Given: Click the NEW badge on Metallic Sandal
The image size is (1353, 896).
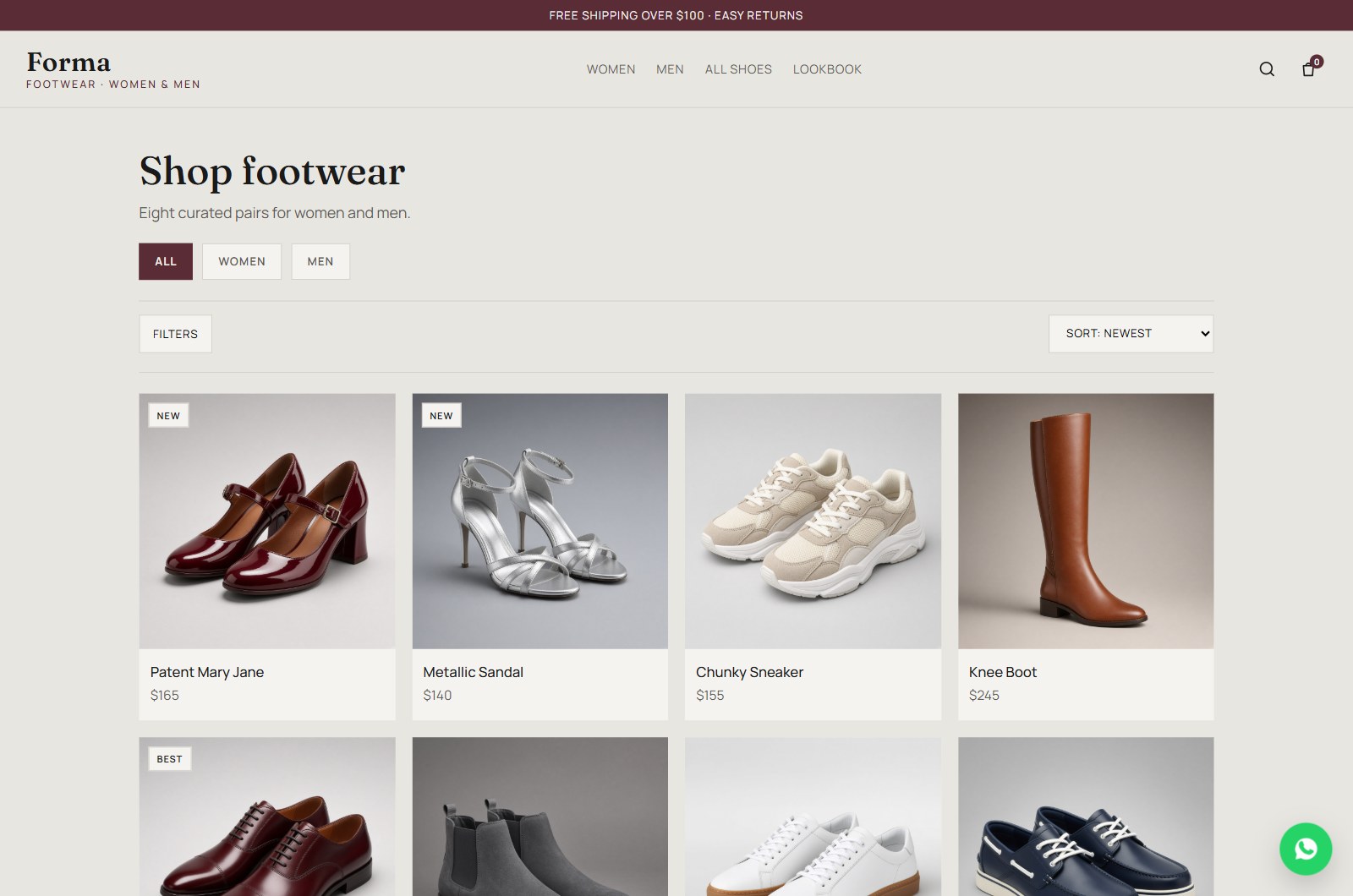Looking at the screenshot, I should coord(441,416).
